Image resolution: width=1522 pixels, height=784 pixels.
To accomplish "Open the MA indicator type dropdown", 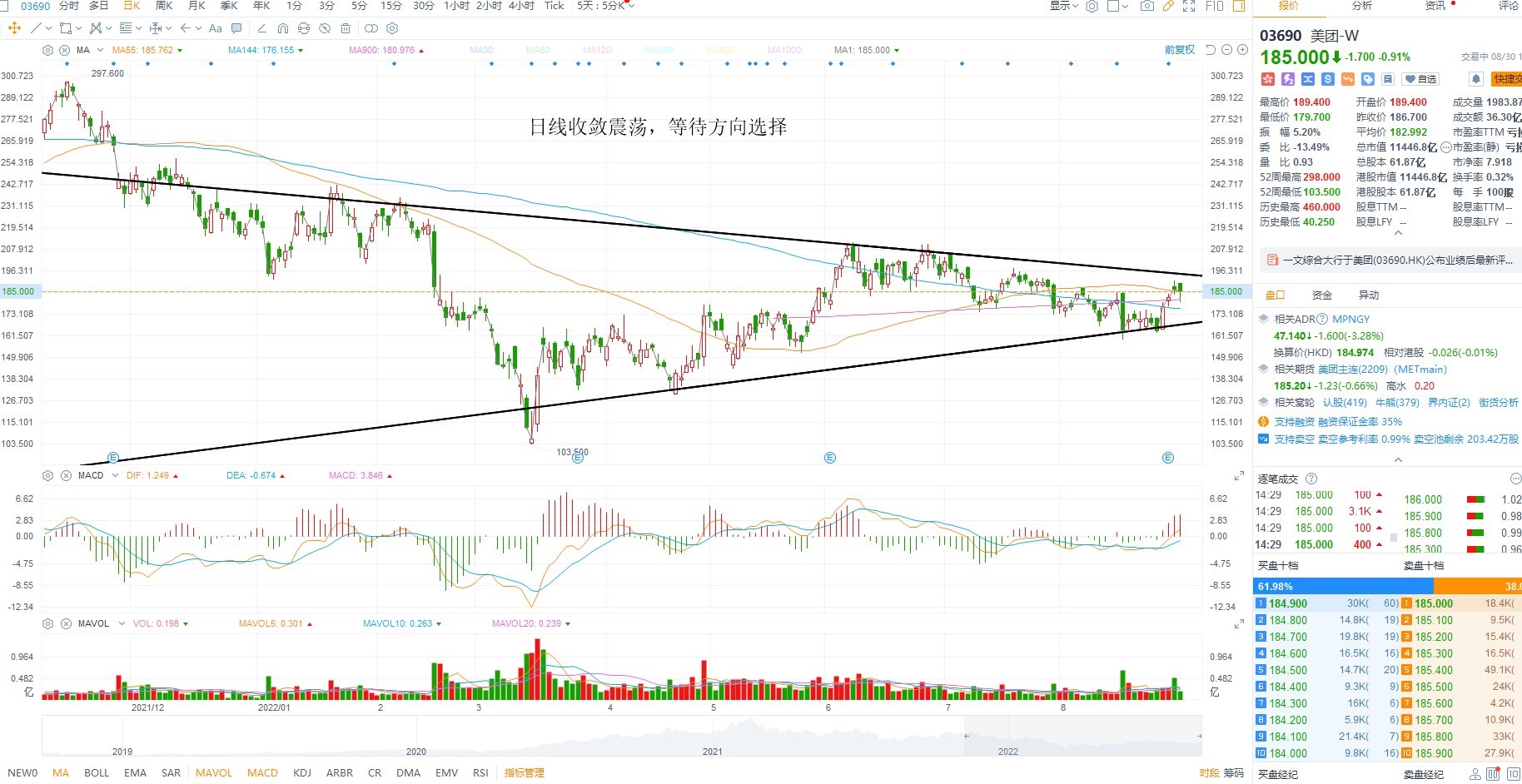I will click(100, 50).
